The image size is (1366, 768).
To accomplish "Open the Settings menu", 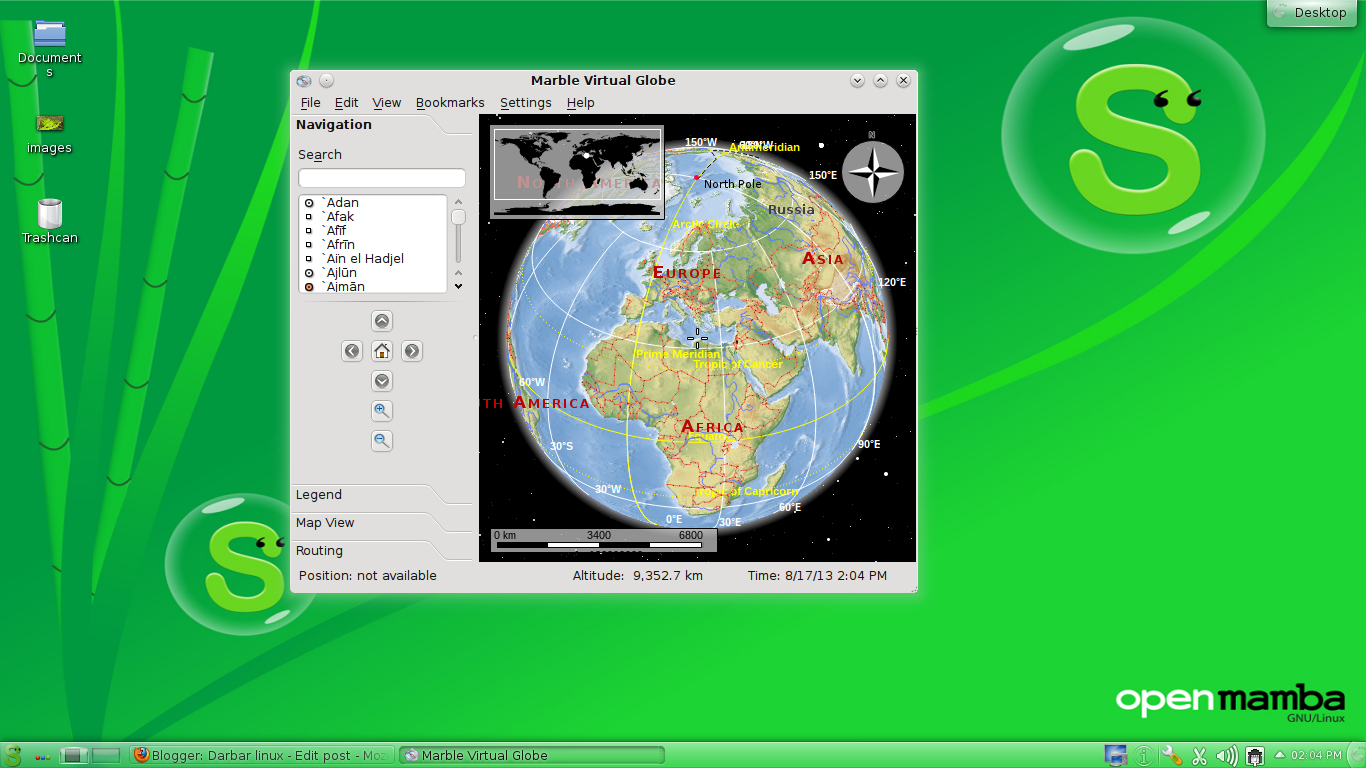I will tap(525, 102).
